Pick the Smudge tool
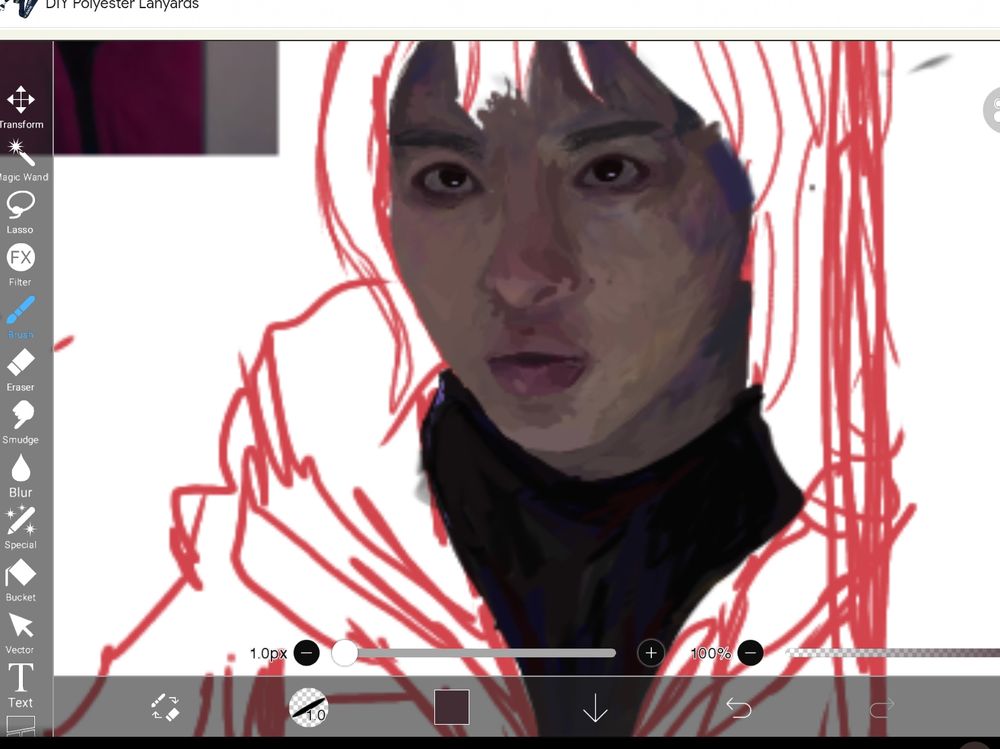This screenshot has height=749, width=1000. (20, 422)
